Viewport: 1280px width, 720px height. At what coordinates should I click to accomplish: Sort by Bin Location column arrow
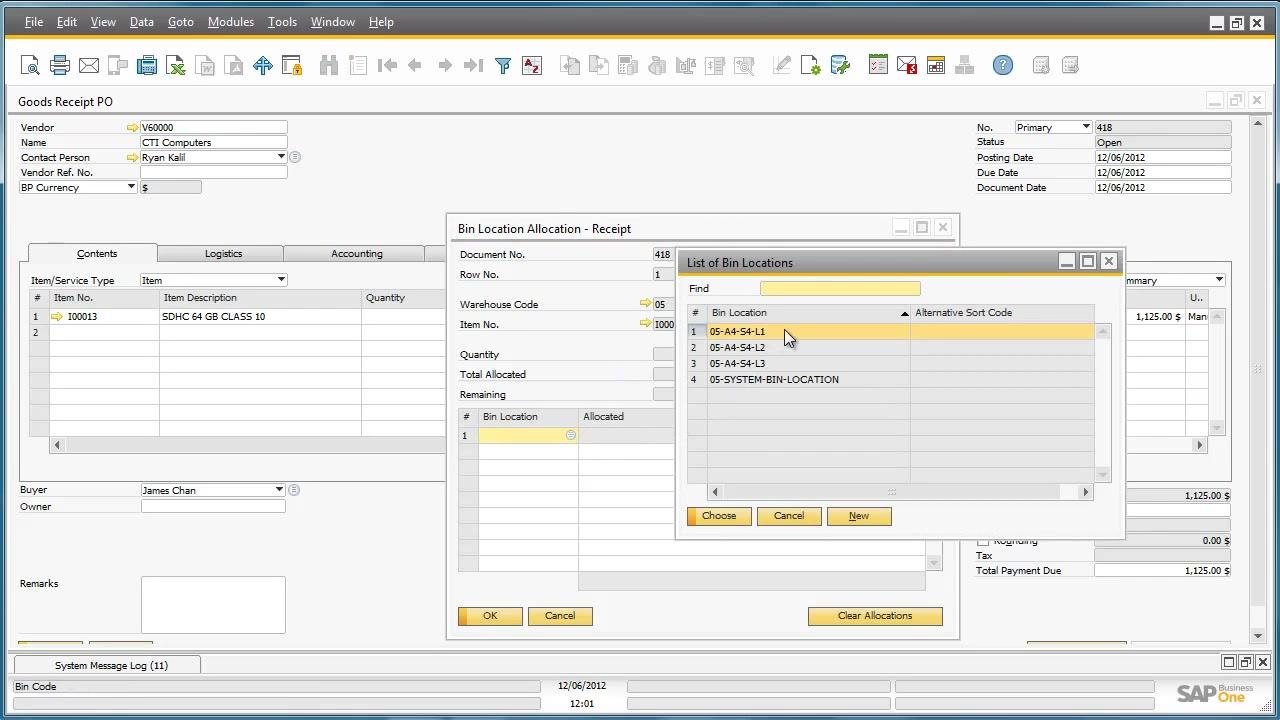[x=904, y=313]
